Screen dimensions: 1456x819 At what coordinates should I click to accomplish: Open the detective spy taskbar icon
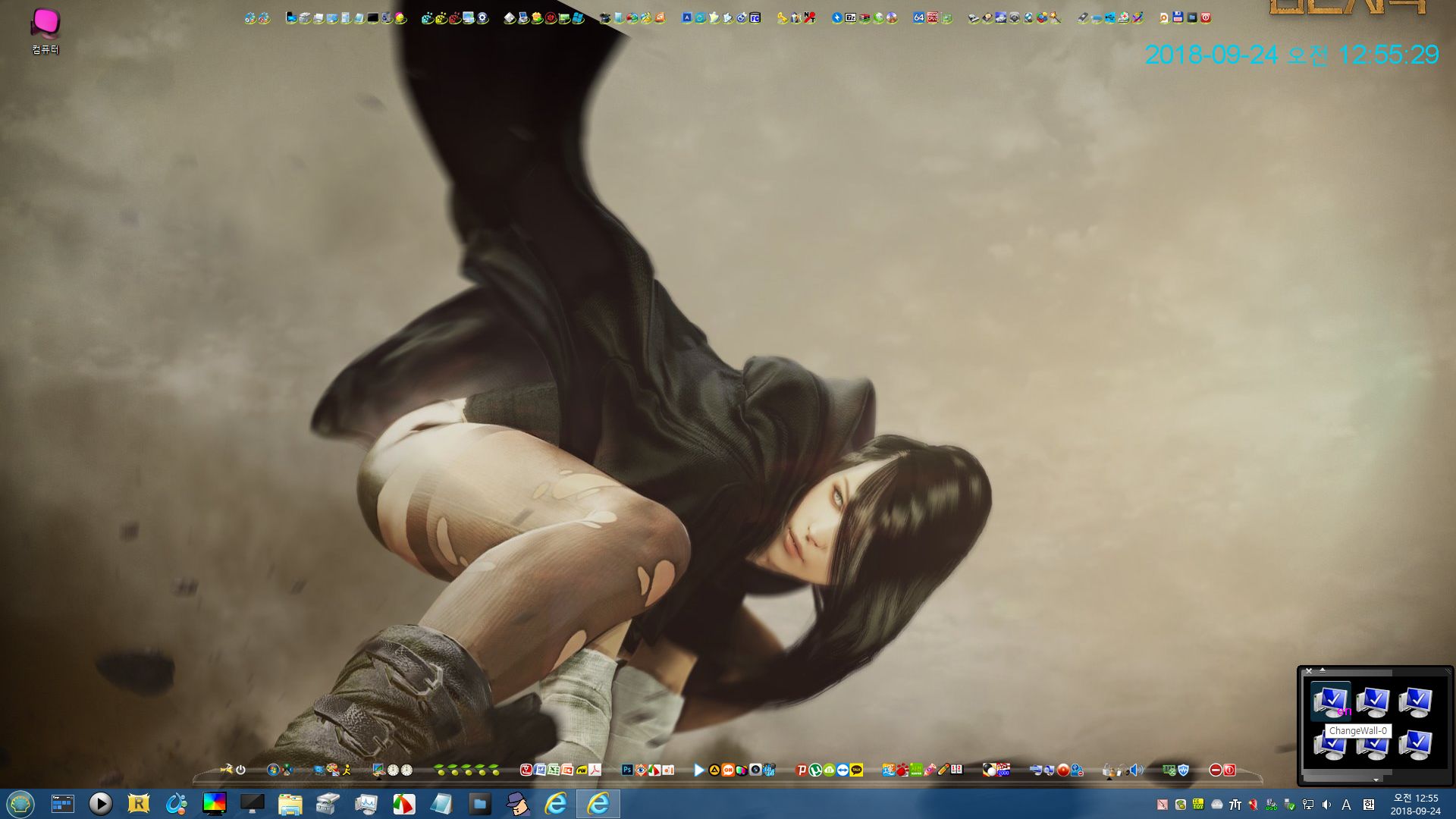518,804
